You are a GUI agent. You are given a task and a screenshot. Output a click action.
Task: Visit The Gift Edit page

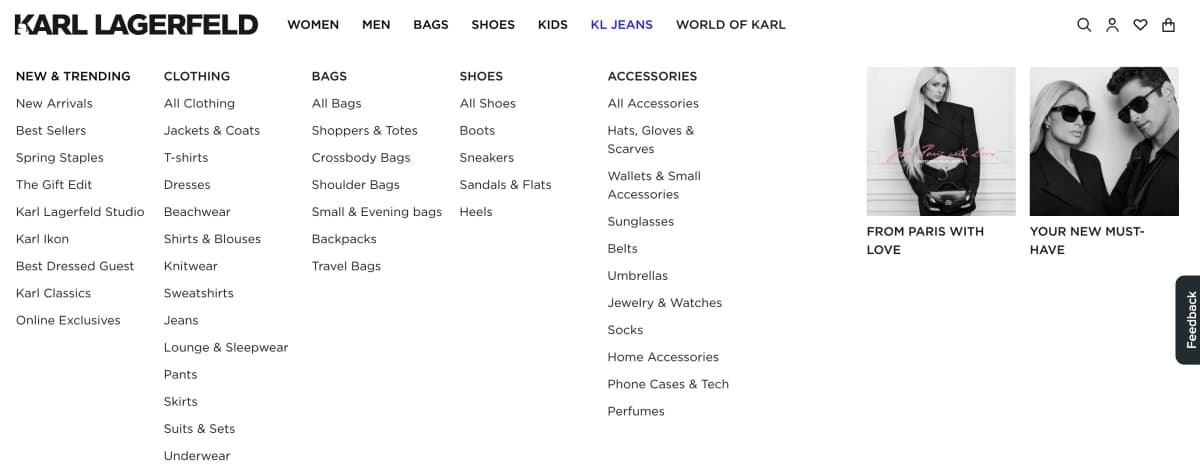click(54, 184)
